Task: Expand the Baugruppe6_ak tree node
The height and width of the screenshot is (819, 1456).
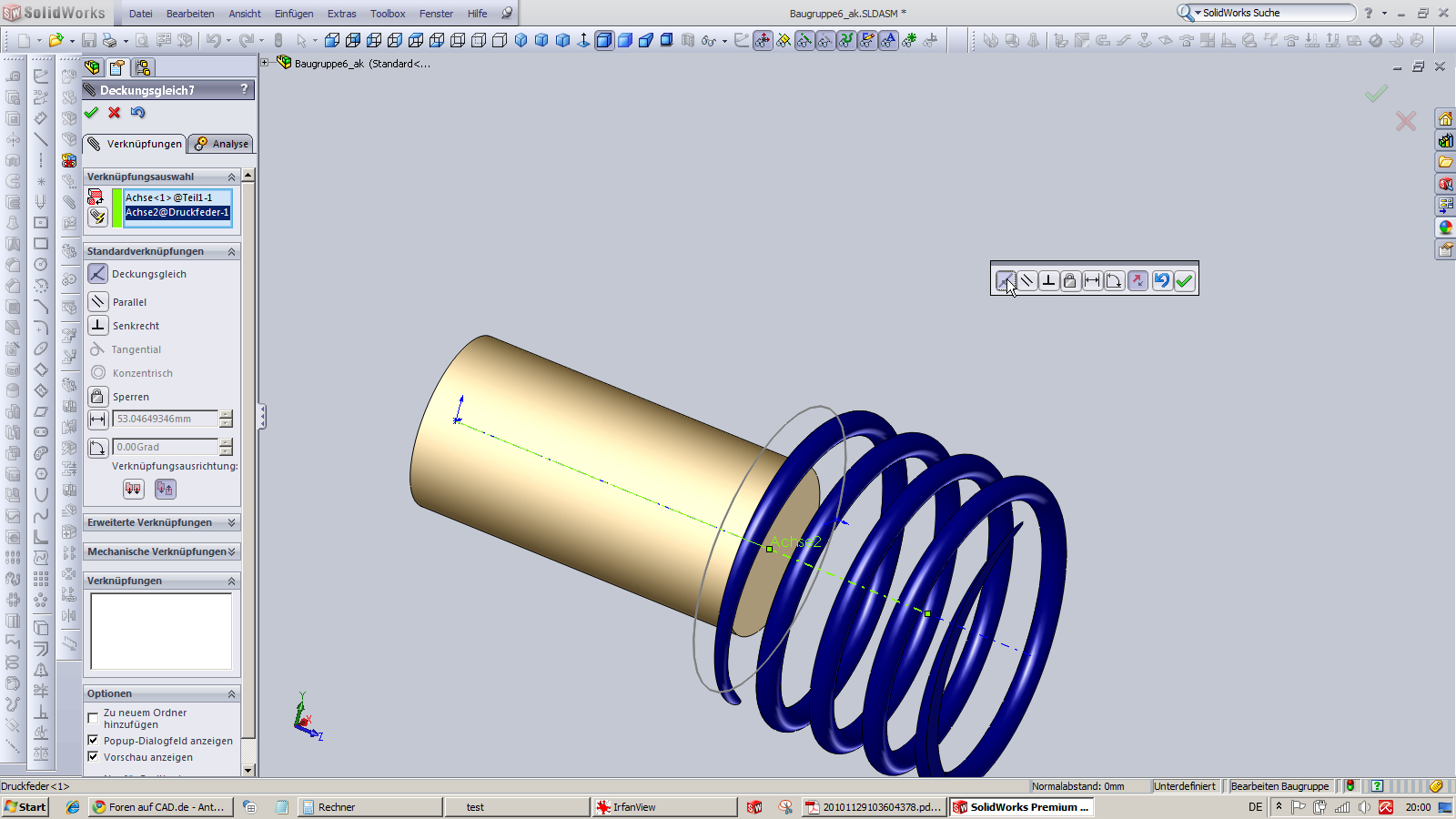Action: pyautogui.click(x=266, y=63)
